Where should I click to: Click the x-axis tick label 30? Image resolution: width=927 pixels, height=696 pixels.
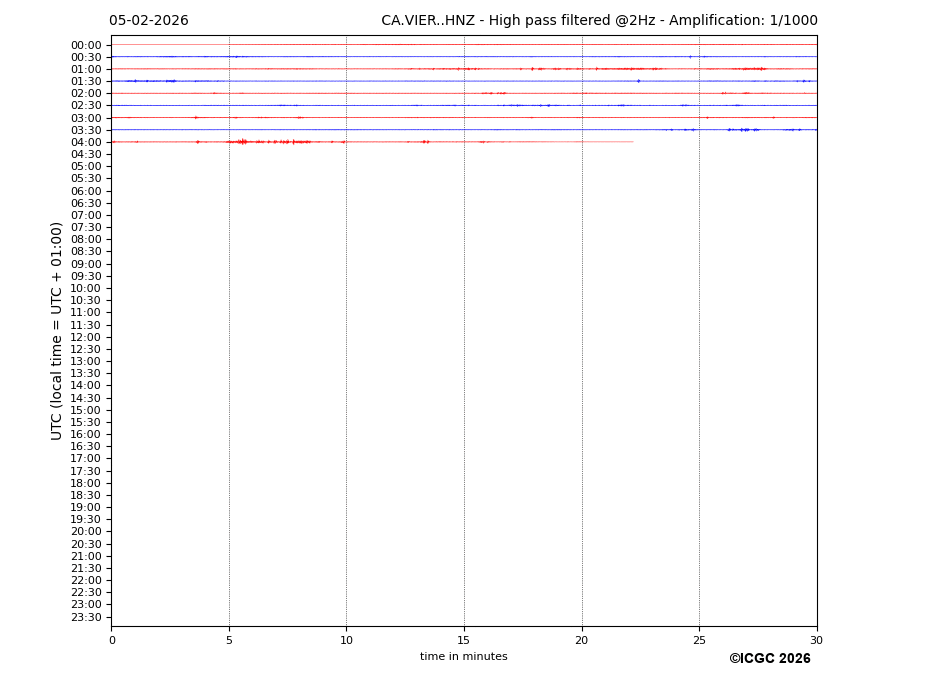click(816, 640)
